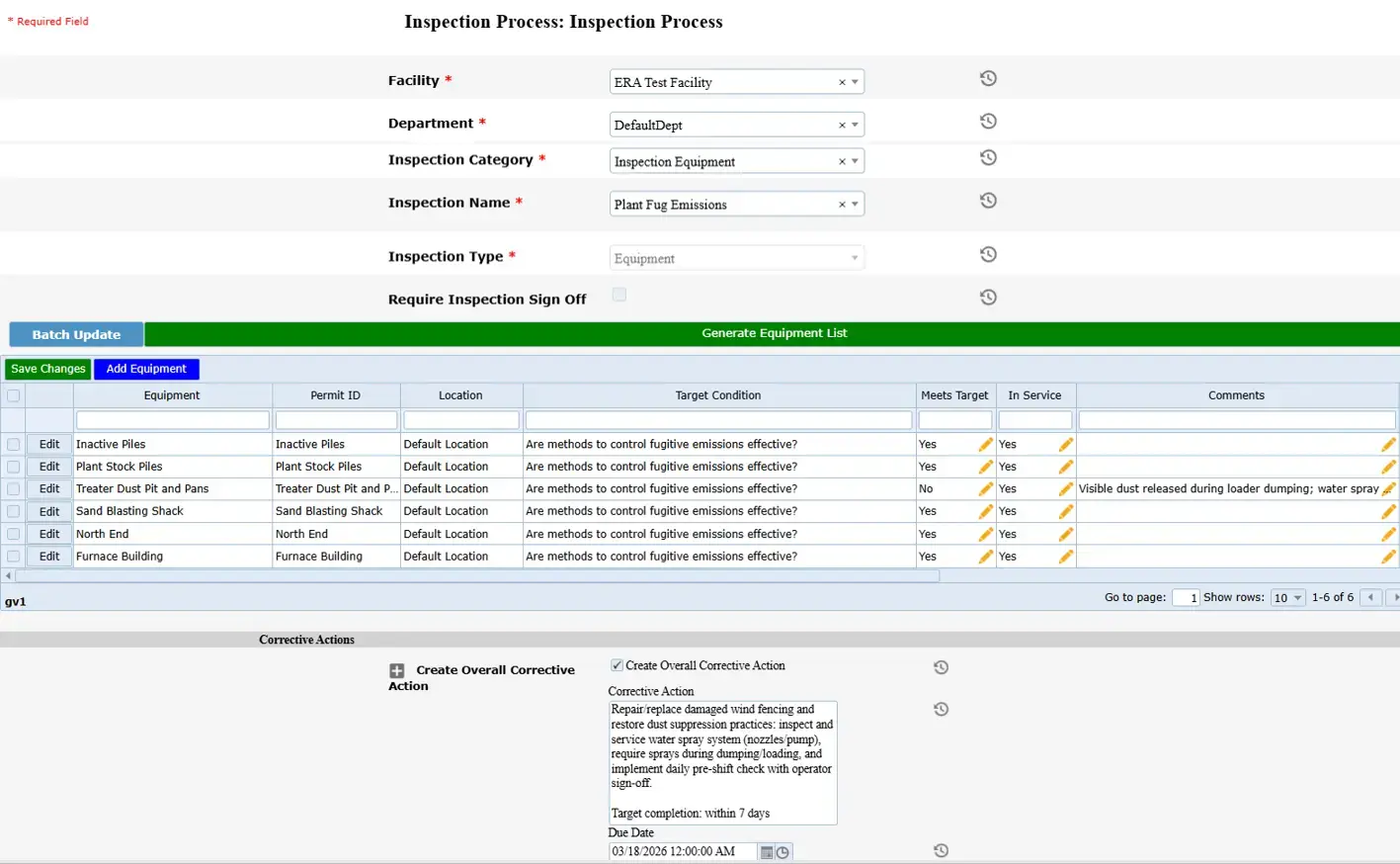Clear the Department selection with the x icon

(x=842, y=126)
